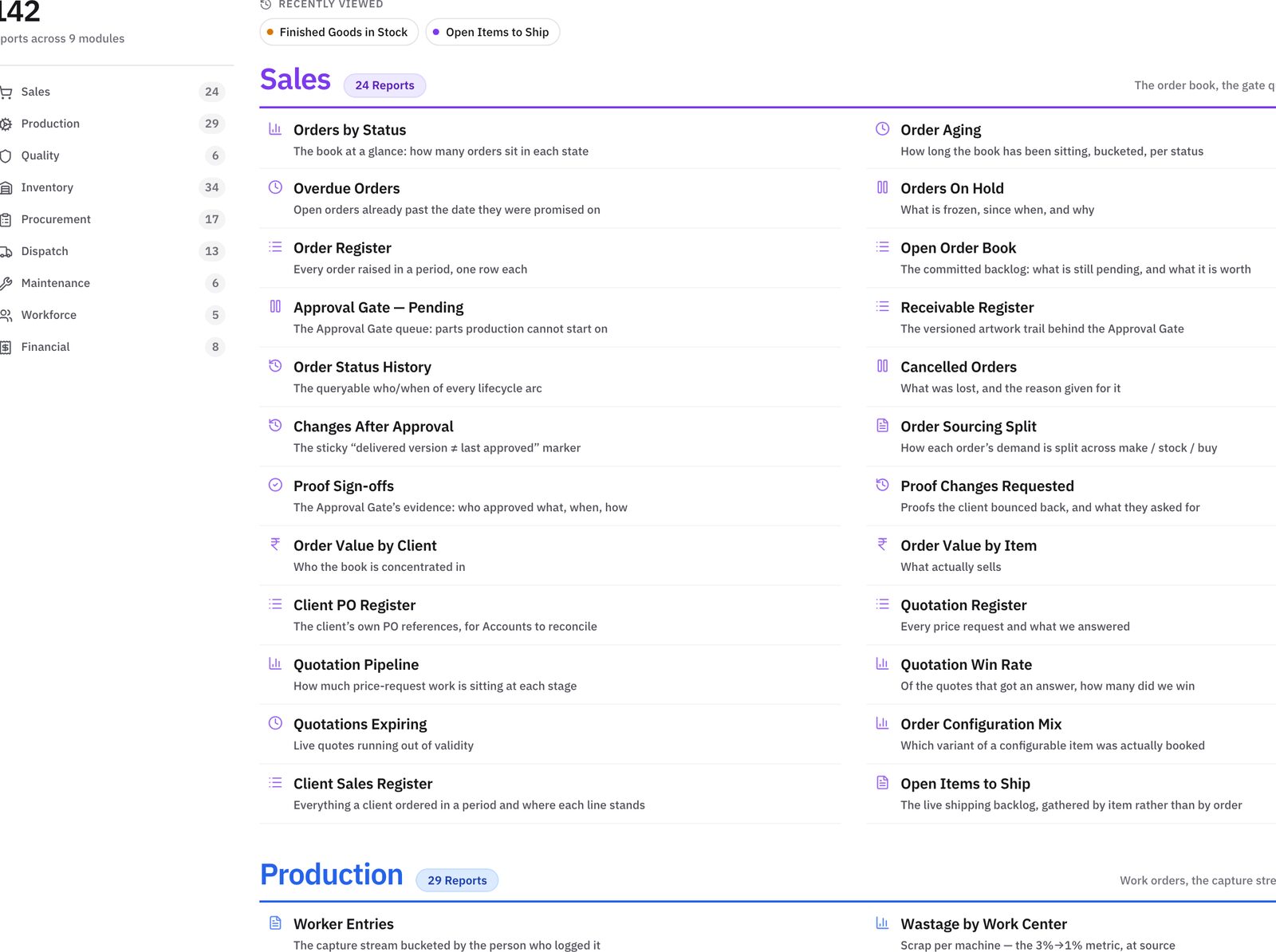Open the recently viewed Open Items to Ship chip
The width and height of the screenshot is (1276, 952).
coord(492,32)
